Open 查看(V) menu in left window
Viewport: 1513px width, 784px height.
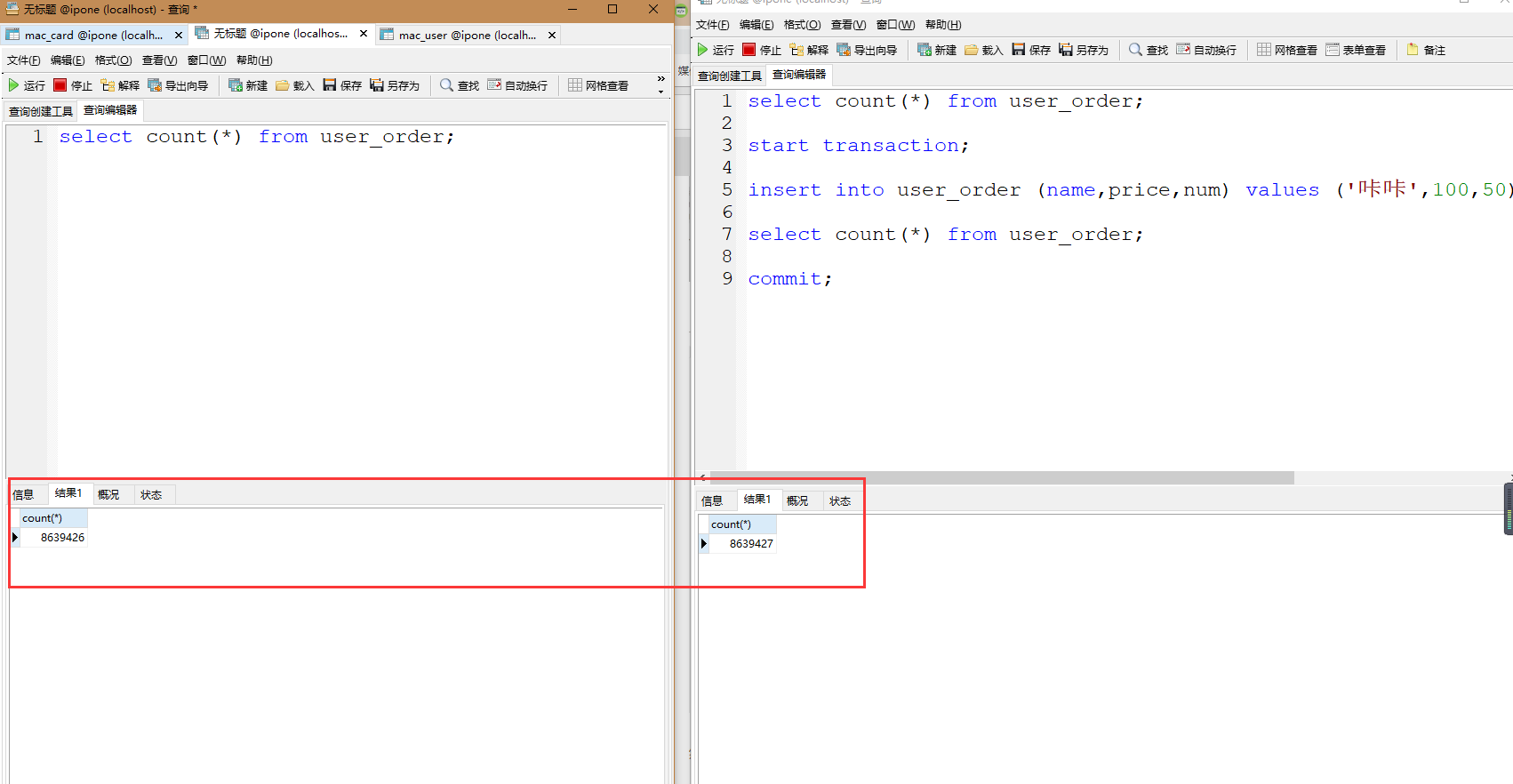pyautogui.click(x=159, y=60)
